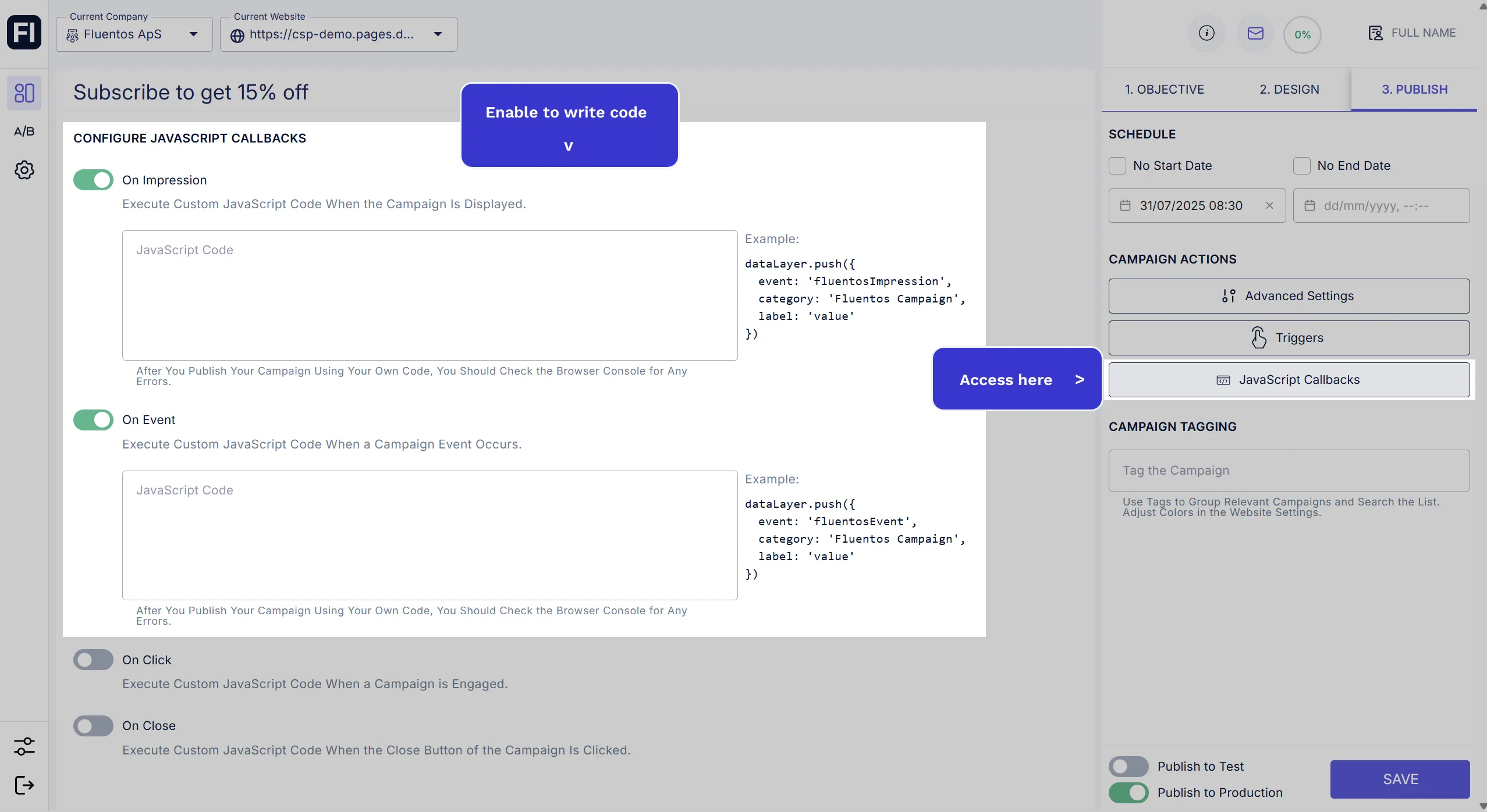Screen dimensions: 1487x812
Task: Click the calendar icon in start date
Action: [1126, 205]
